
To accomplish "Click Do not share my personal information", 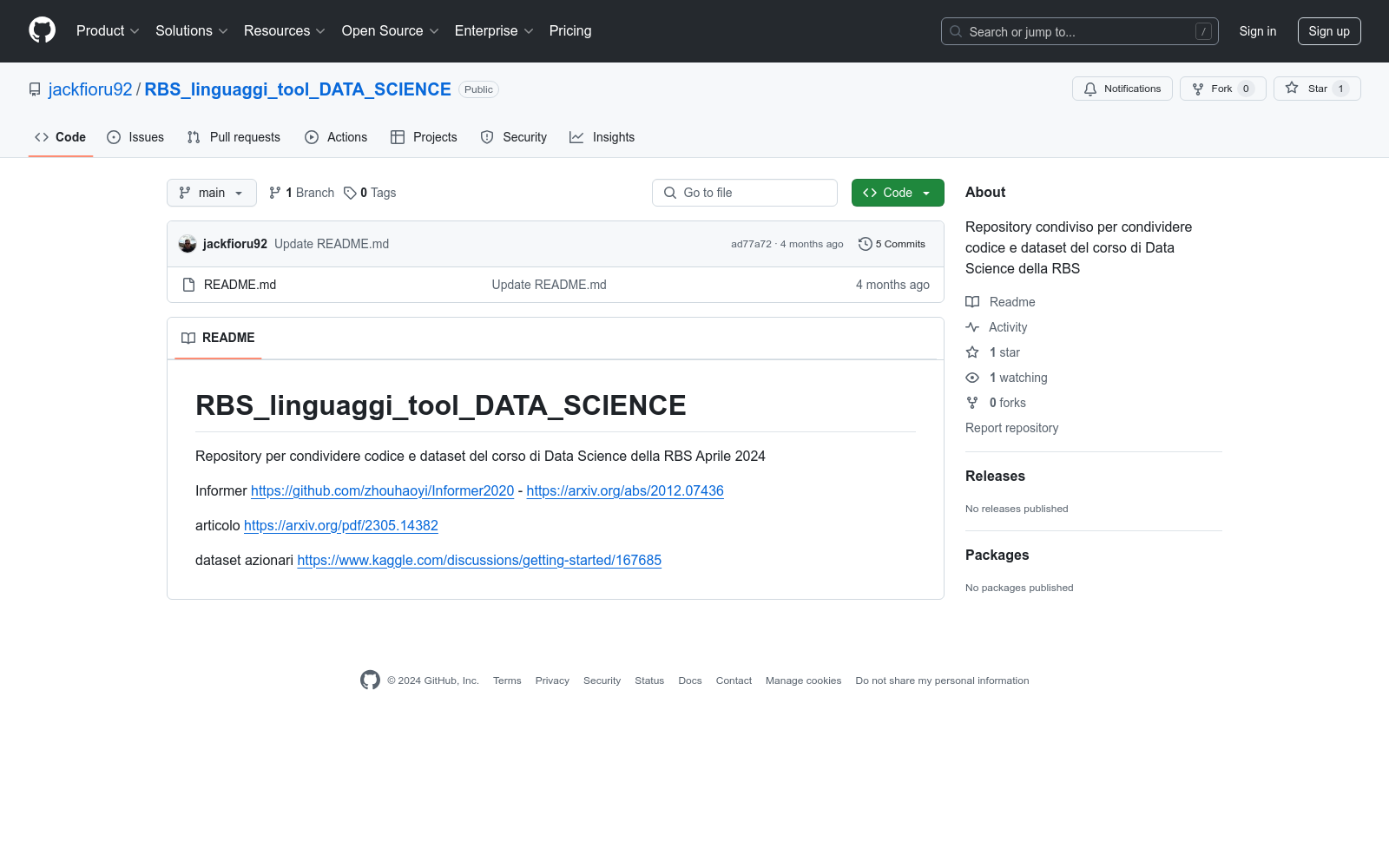I will (x=942, y=681).
